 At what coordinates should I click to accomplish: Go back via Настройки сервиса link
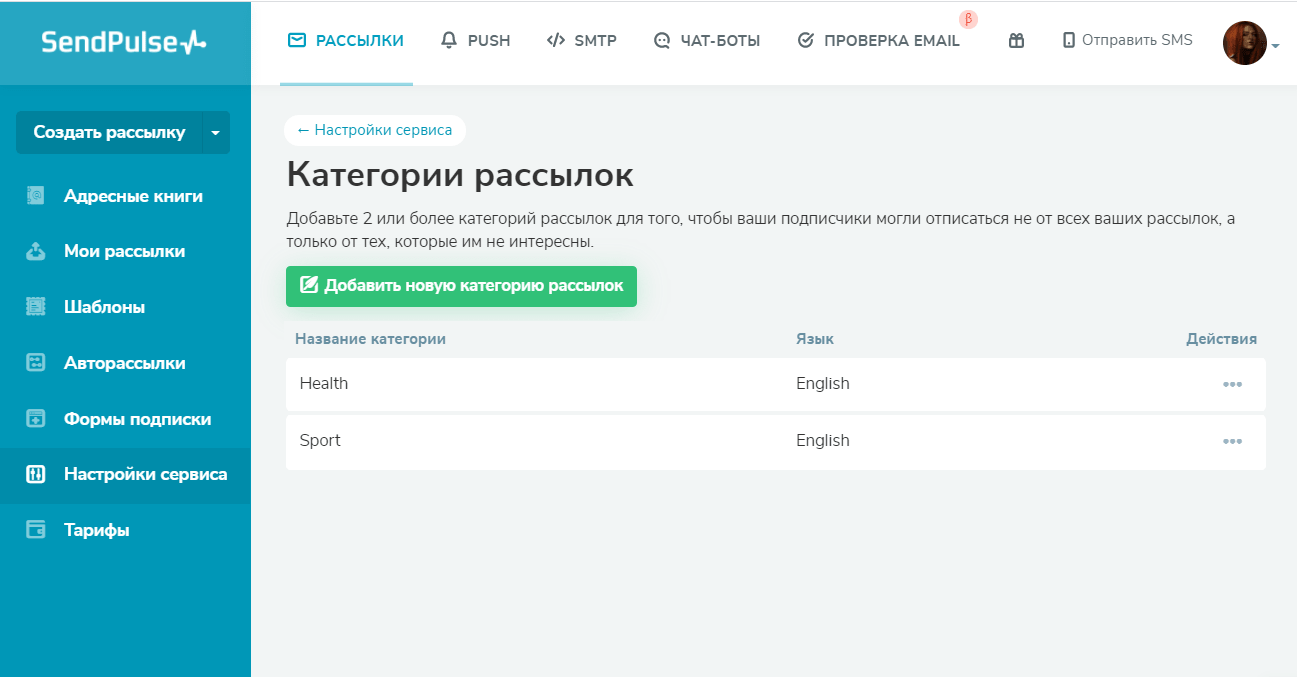click(375, 130)
